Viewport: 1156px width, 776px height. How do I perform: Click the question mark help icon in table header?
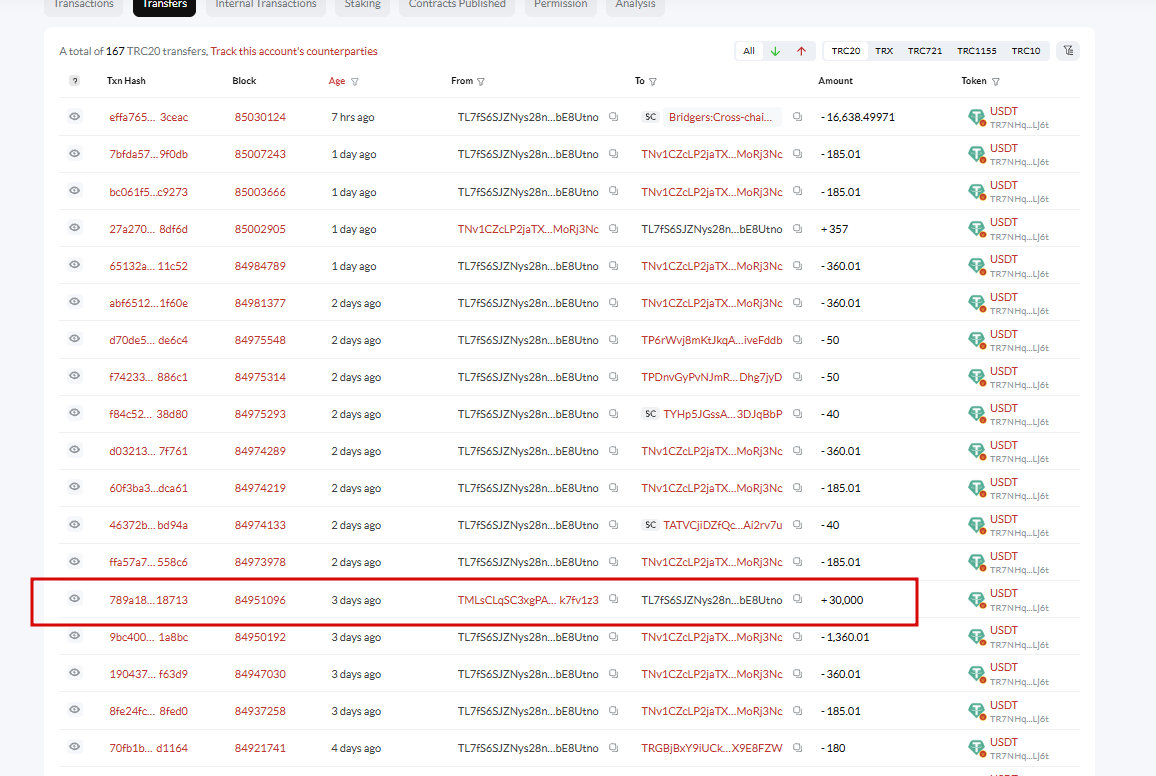point(74,81)
